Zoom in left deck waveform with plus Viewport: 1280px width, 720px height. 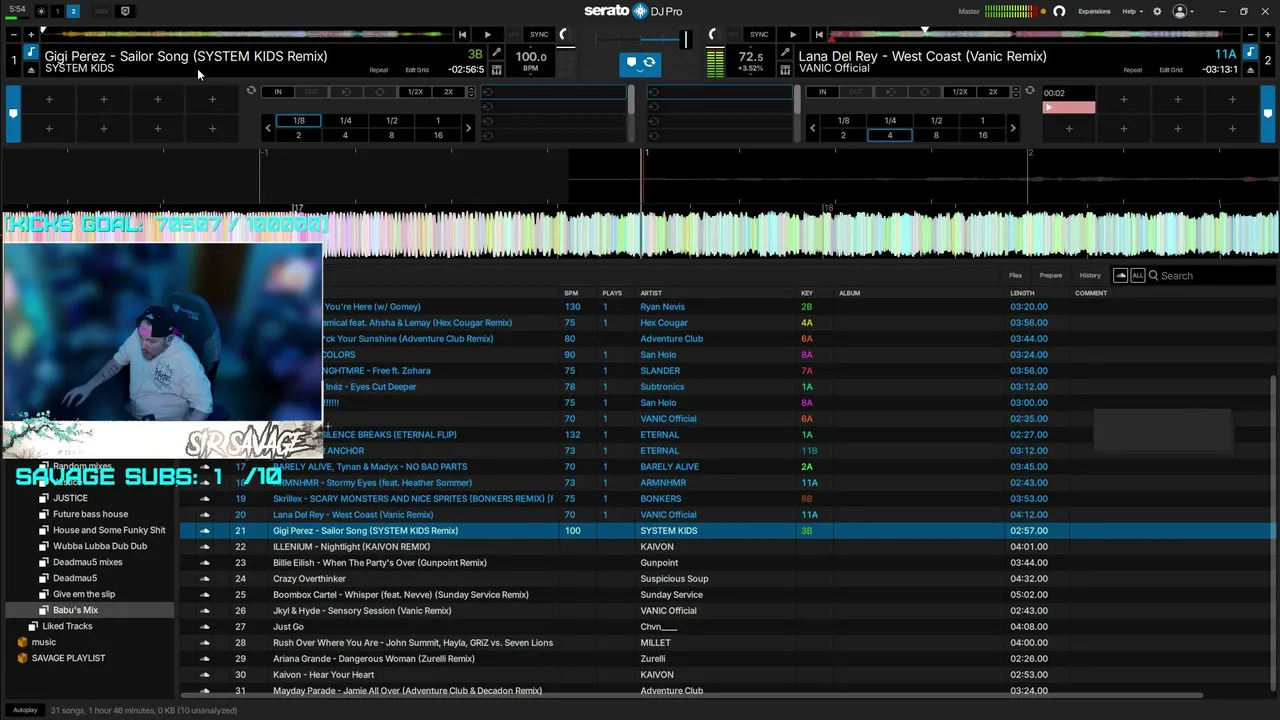[30, 35]
